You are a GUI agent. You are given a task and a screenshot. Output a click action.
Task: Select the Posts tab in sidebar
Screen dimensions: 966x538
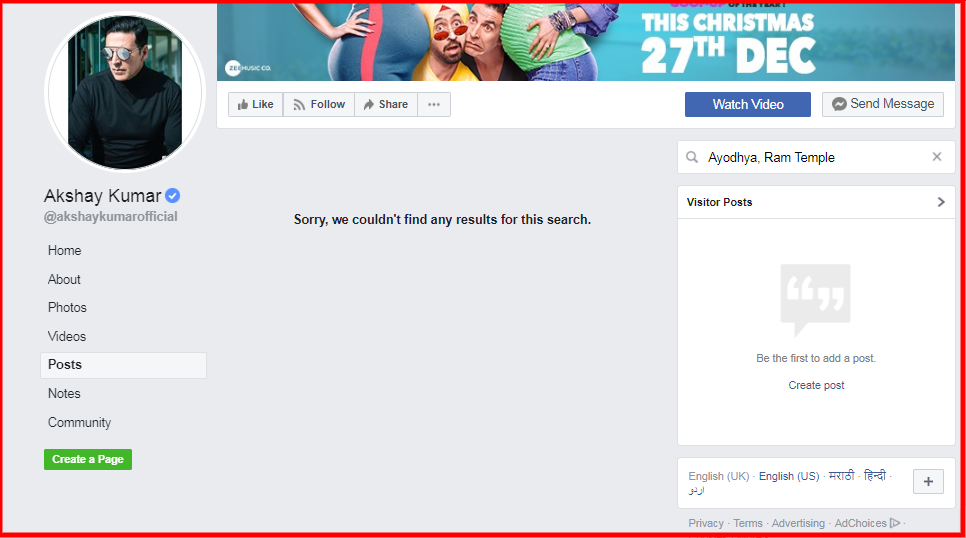coord(123,365)
